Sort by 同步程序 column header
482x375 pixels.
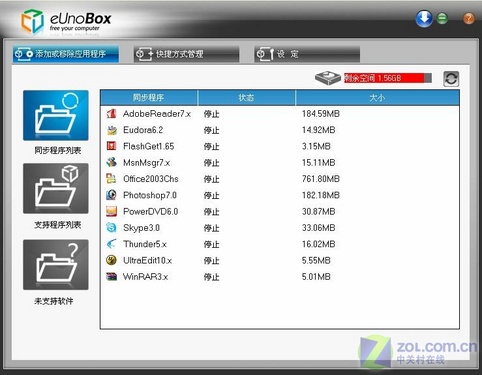pos(149,98)
